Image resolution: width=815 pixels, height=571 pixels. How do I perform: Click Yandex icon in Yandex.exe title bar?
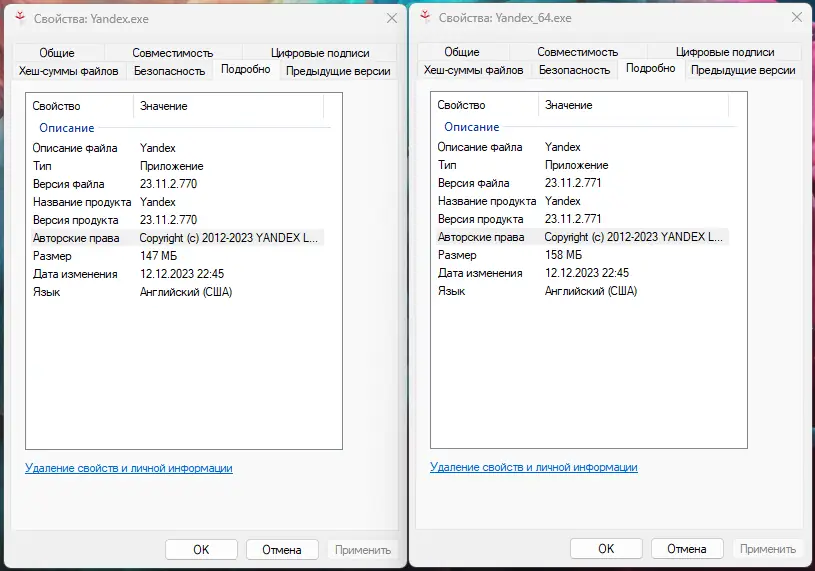point(20,18)
